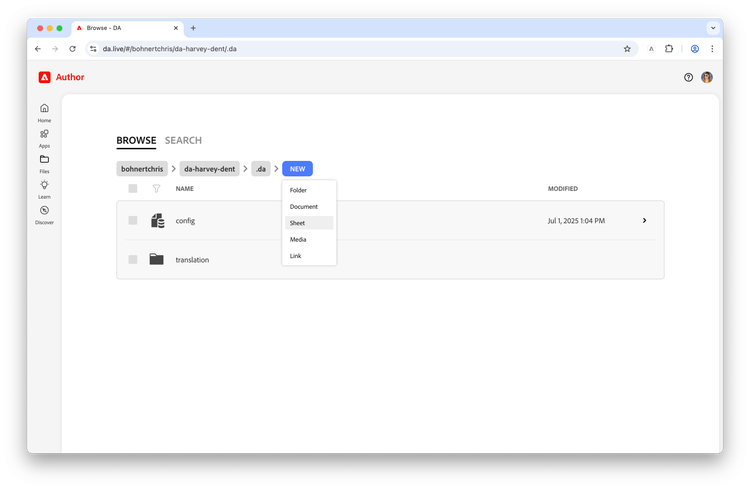Viewport: 750px width, 489px height.
Task: Switch to the BROWSE tab
Action: 136,140
